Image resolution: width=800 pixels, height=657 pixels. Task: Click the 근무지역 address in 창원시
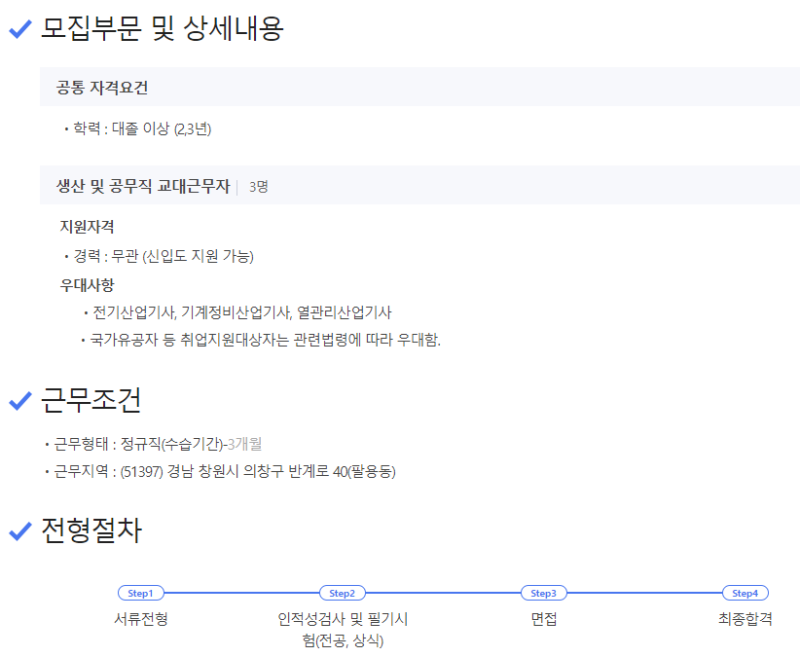pos(258,471)
